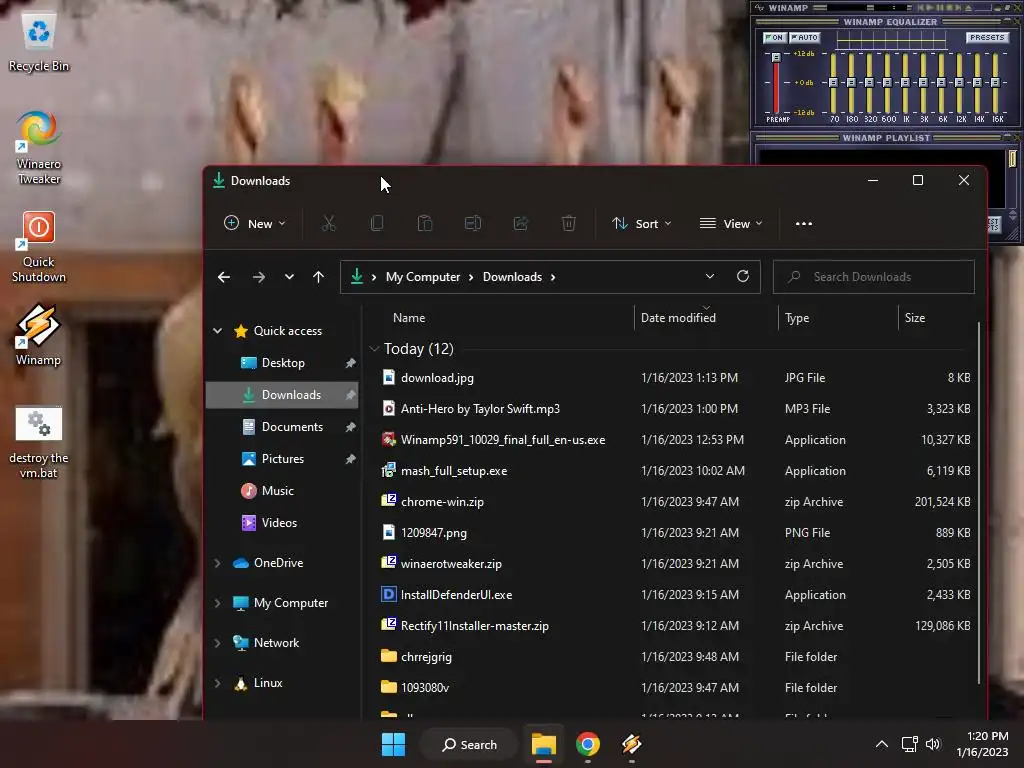
Task: Select Quick Shutdown desktop shortcut
Action: coord(39,247)
